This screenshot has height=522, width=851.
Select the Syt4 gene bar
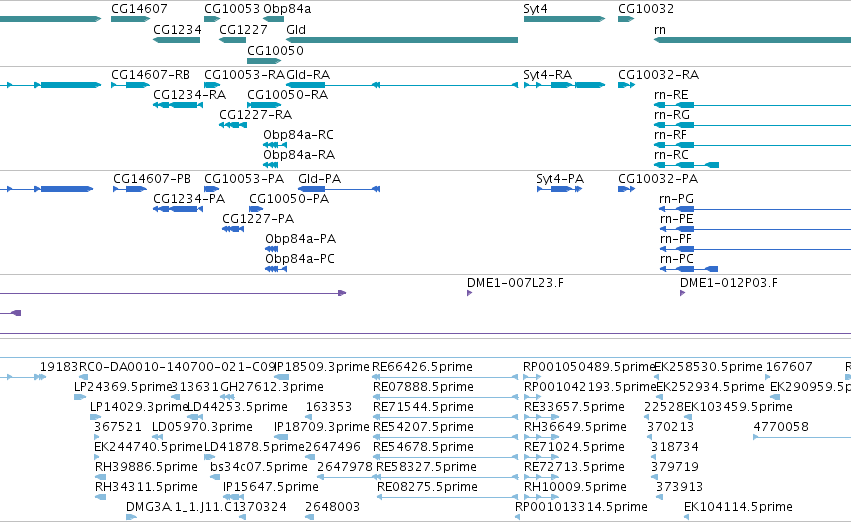coord(564,19)
